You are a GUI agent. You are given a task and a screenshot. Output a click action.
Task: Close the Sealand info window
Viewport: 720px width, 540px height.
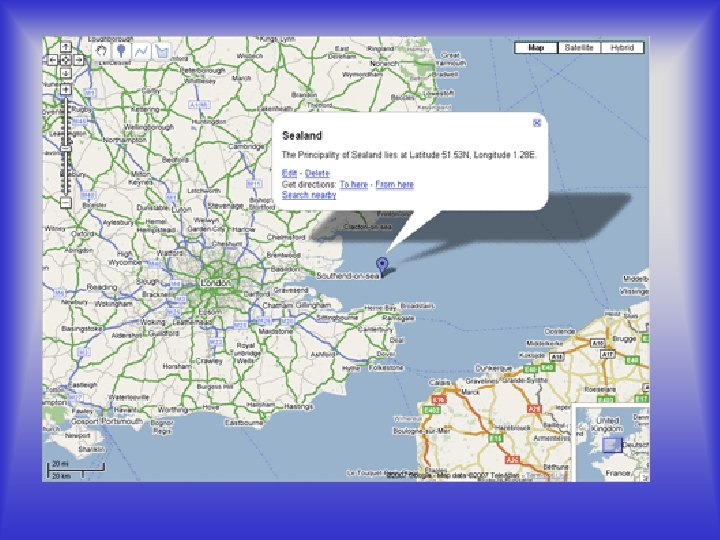537,123
